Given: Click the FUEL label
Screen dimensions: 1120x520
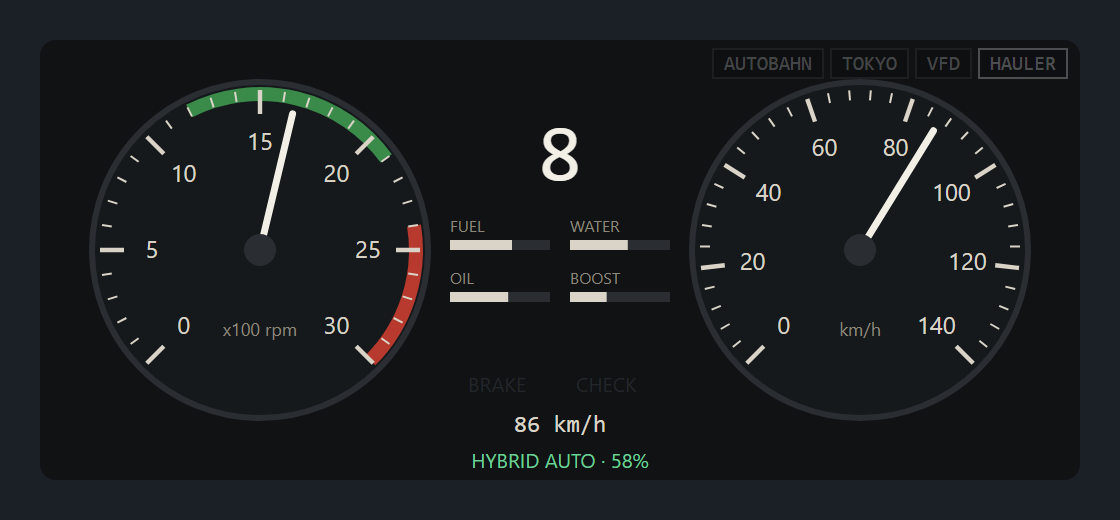Looking at the screenshot, I should tap(467, 227).
